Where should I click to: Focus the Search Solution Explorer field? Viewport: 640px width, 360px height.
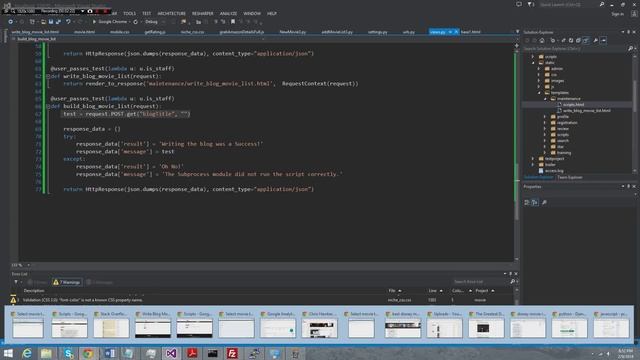(575, 49)
